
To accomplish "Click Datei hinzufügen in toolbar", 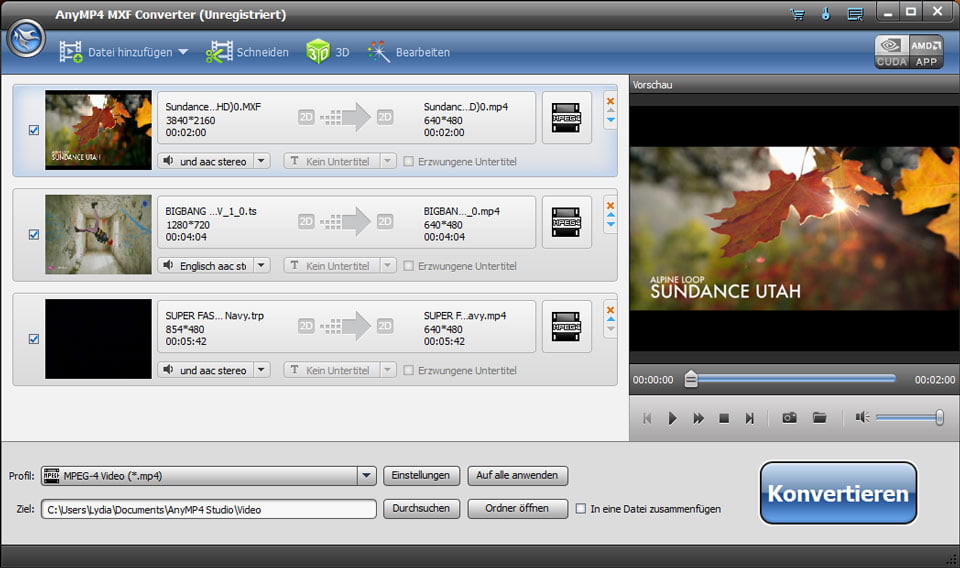I will 116,52.
